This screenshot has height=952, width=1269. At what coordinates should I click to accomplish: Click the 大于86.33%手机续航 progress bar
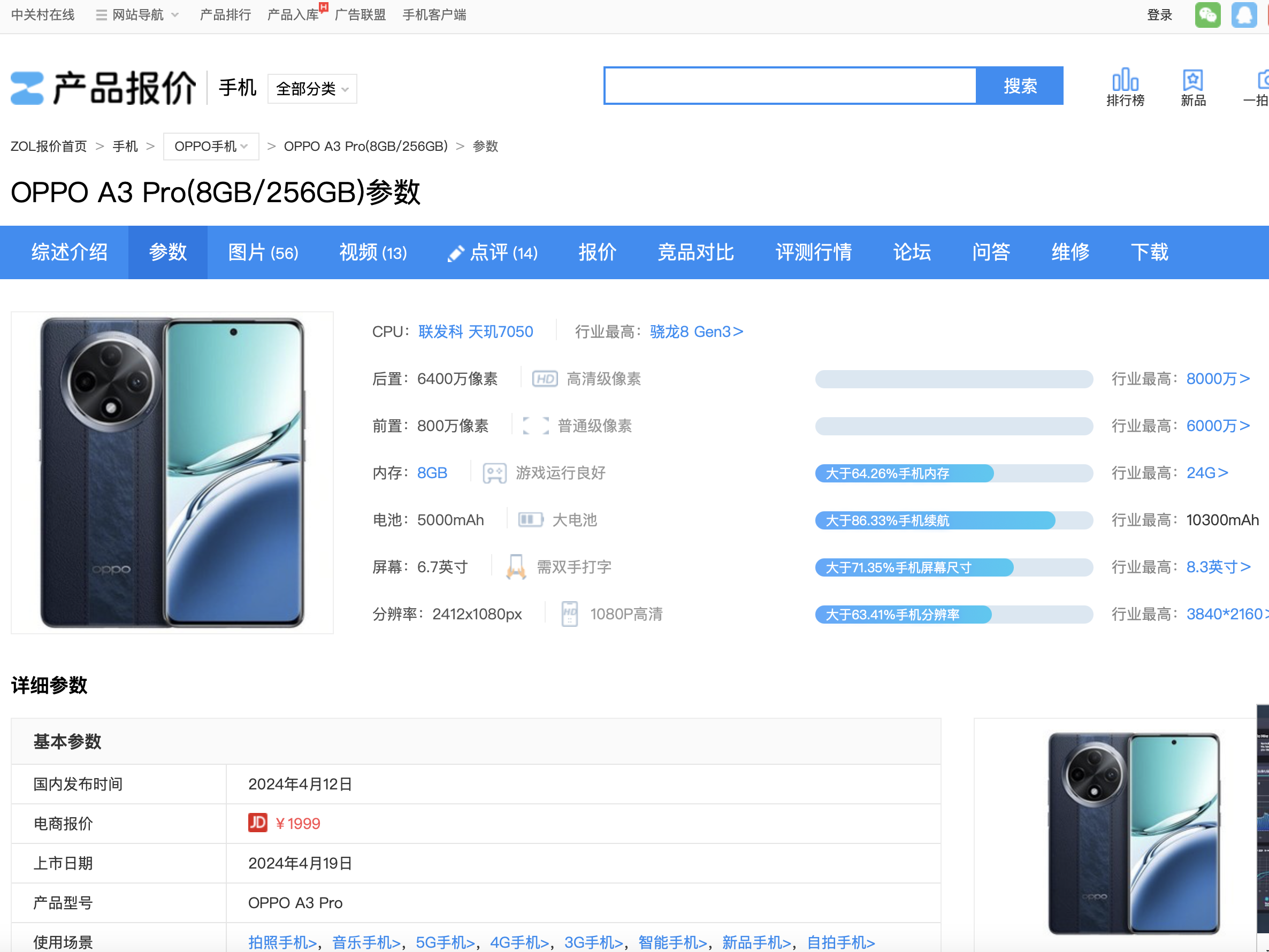click(953, 521)
